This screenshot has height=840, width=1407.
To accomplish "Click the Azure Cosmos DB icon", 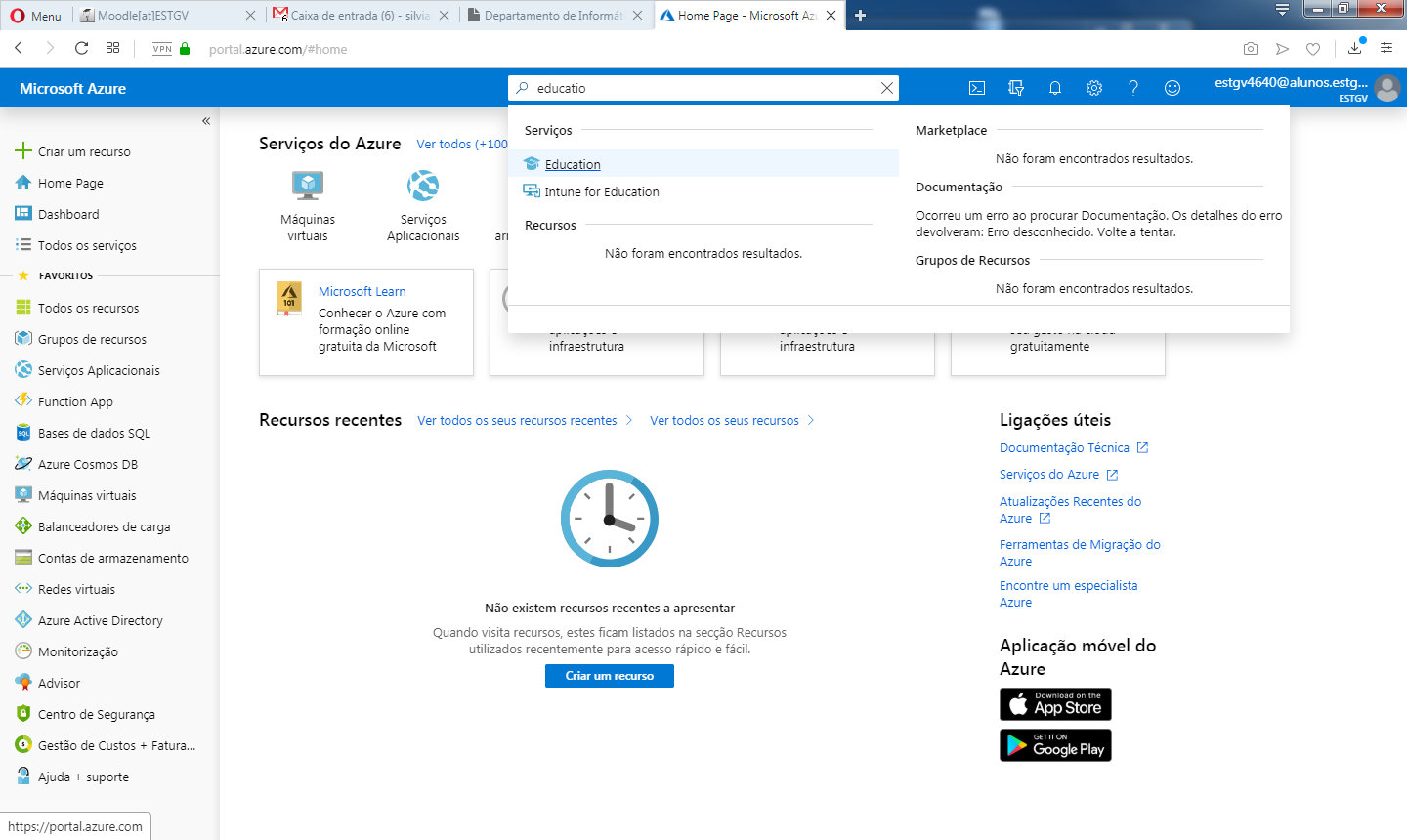I will pos(23,464).
